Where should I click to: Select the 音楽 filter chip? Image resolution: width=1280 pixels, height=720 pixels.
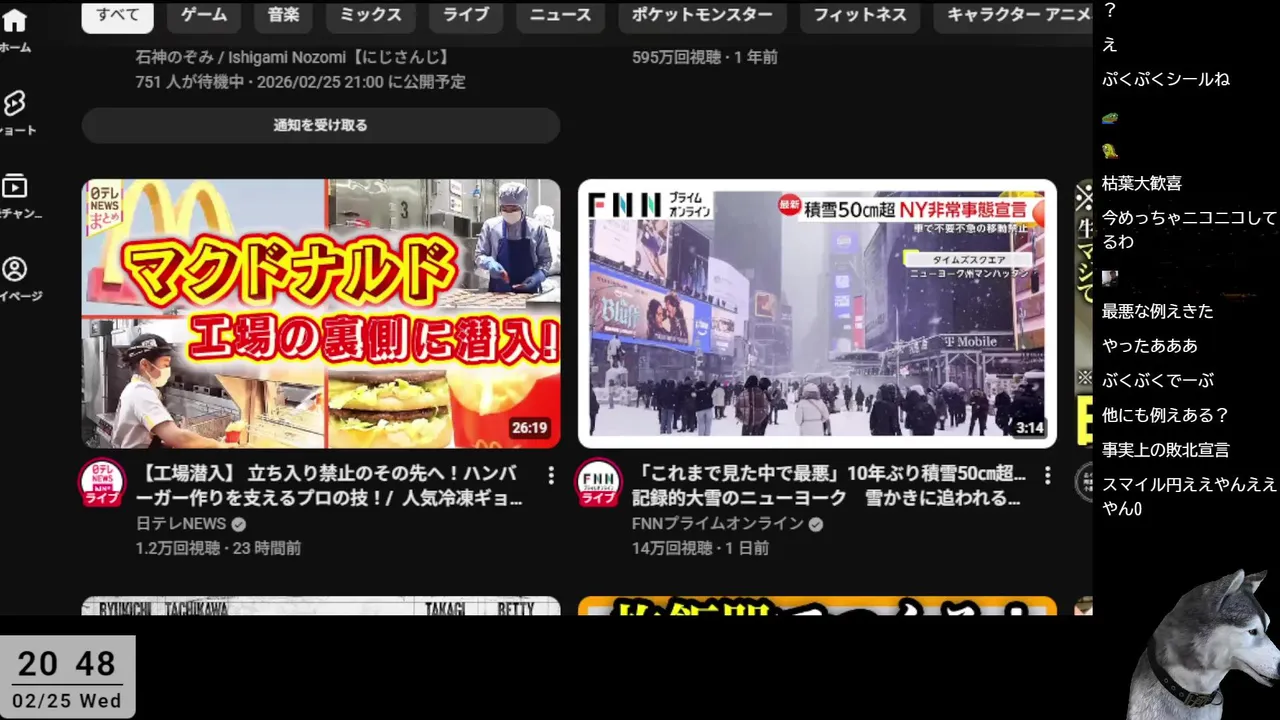[x=283, y=15]
